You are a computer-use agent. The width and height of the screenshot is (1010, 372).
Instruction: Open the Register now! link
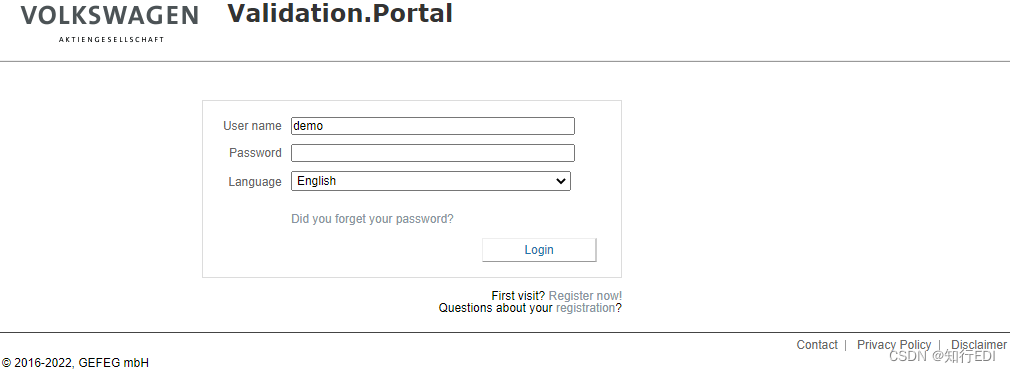click(x=586, y=296)
